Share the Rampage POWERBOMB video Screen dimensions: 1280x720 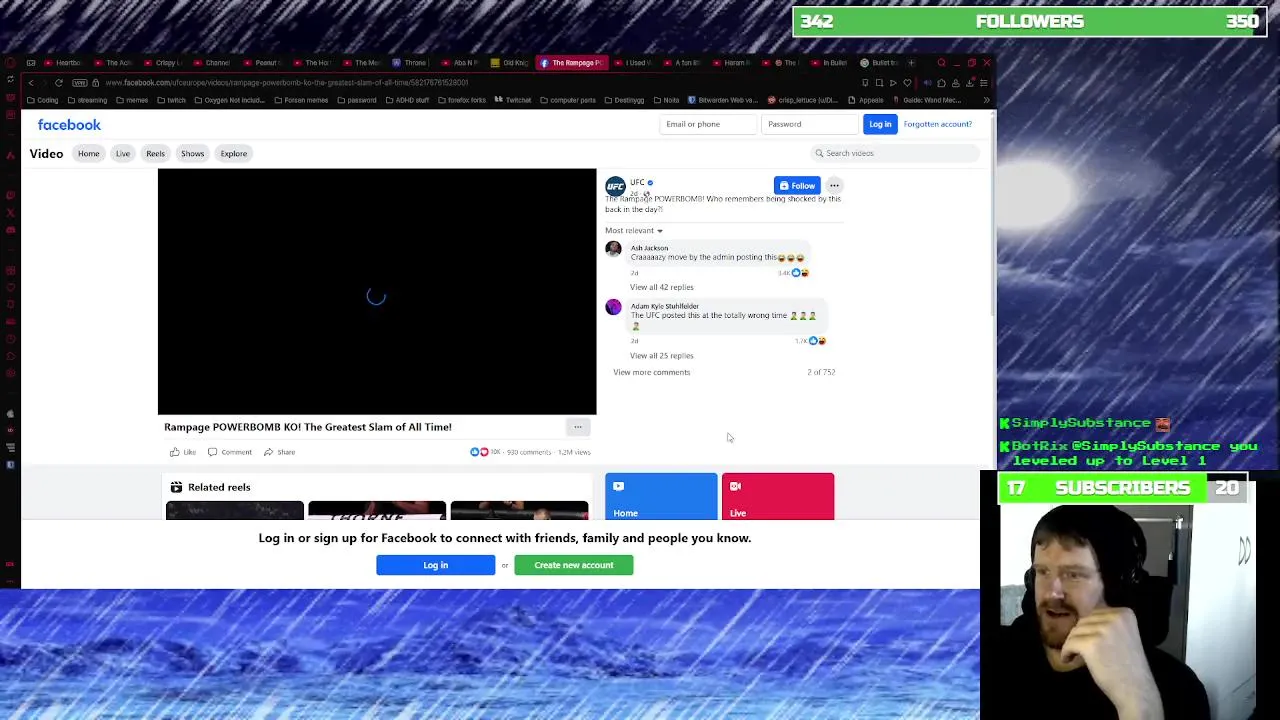[x=279, y=452]
